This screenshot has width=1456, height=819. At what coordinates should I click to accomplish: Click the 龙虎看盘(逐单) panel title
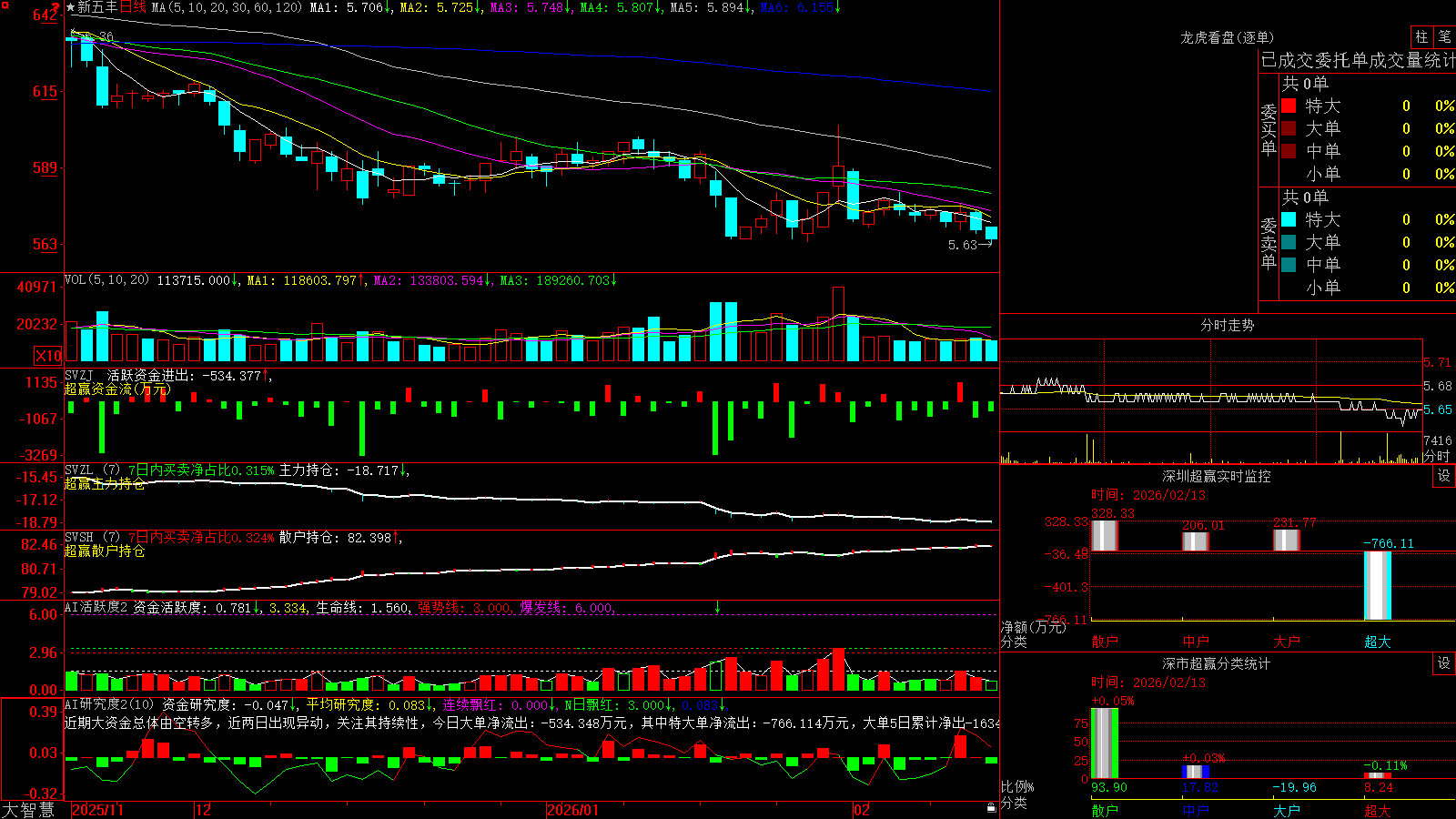click(x=1227, y=37)
